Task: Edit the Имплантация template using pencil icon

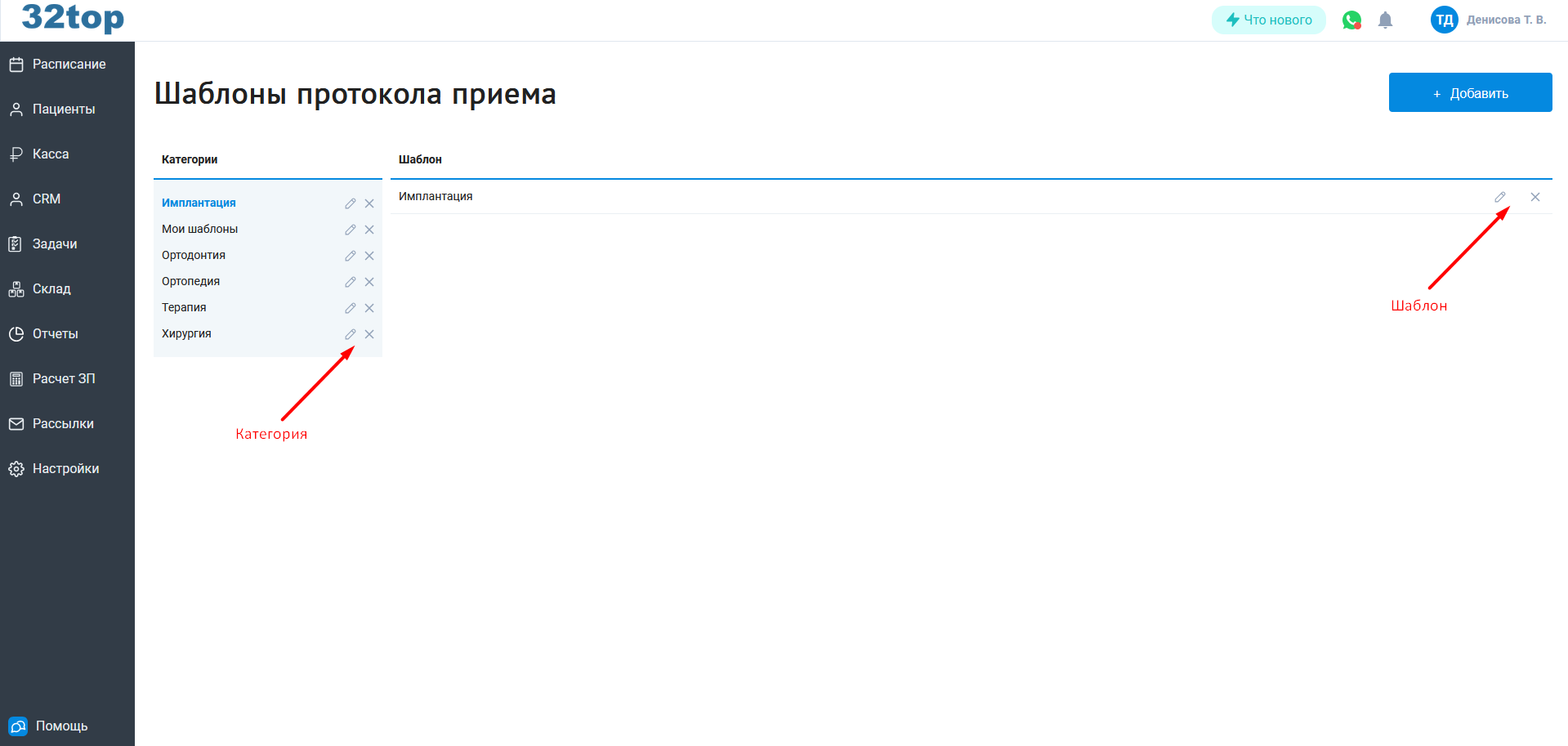Action: coord(1500,196)
